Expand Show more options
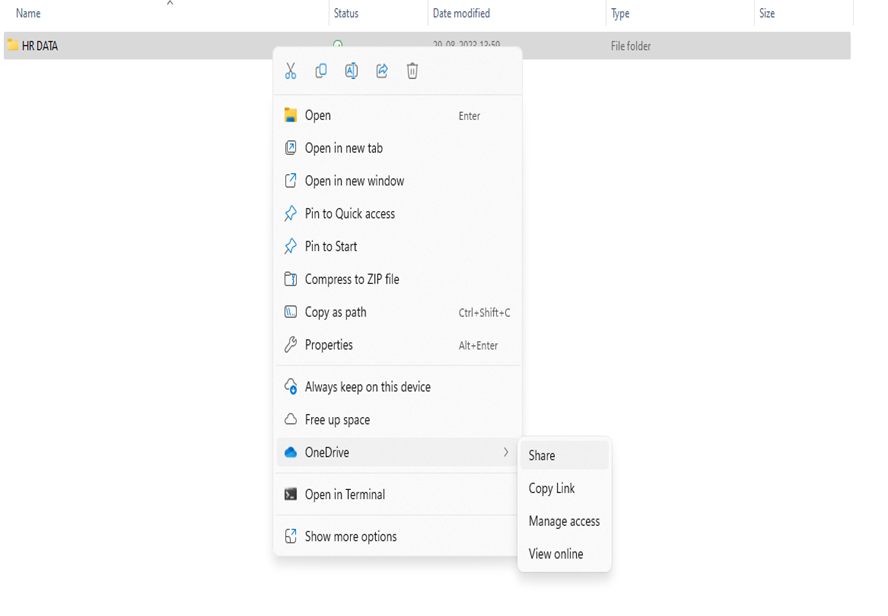Viewport: 888px width, 616px height. 350,537
